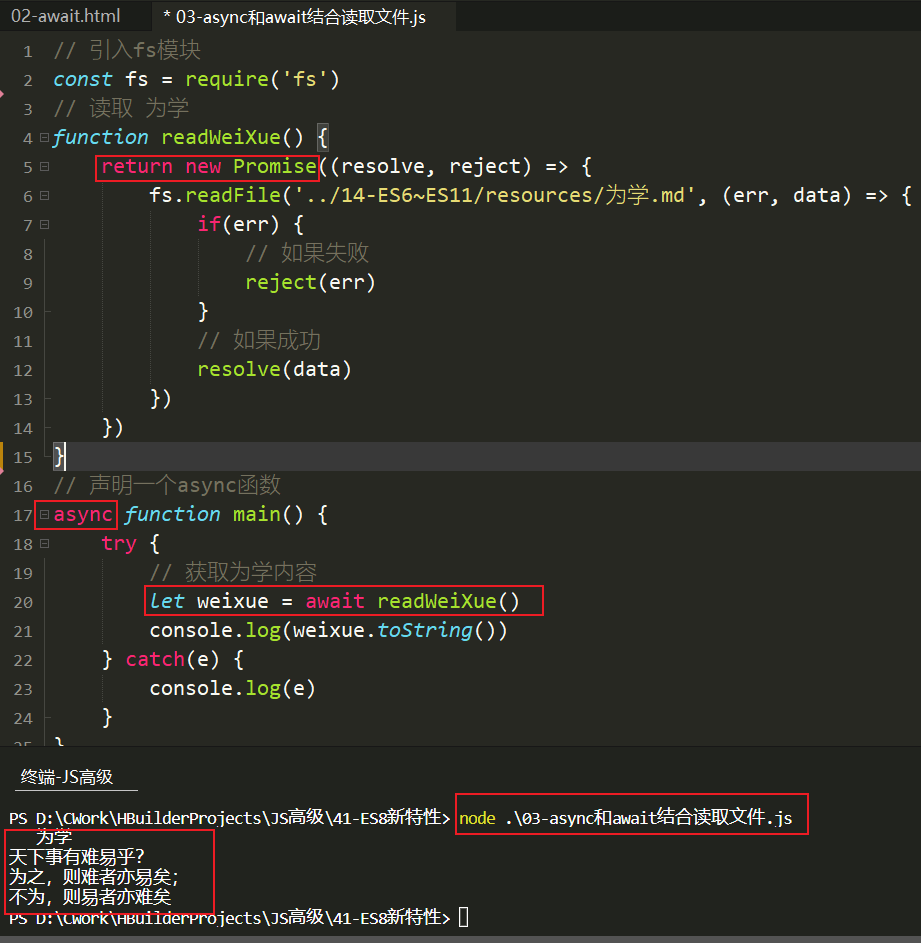The image size is (921, 943).
Task: Click the 'await' keyword on line 20
Action: click(335, 601)
